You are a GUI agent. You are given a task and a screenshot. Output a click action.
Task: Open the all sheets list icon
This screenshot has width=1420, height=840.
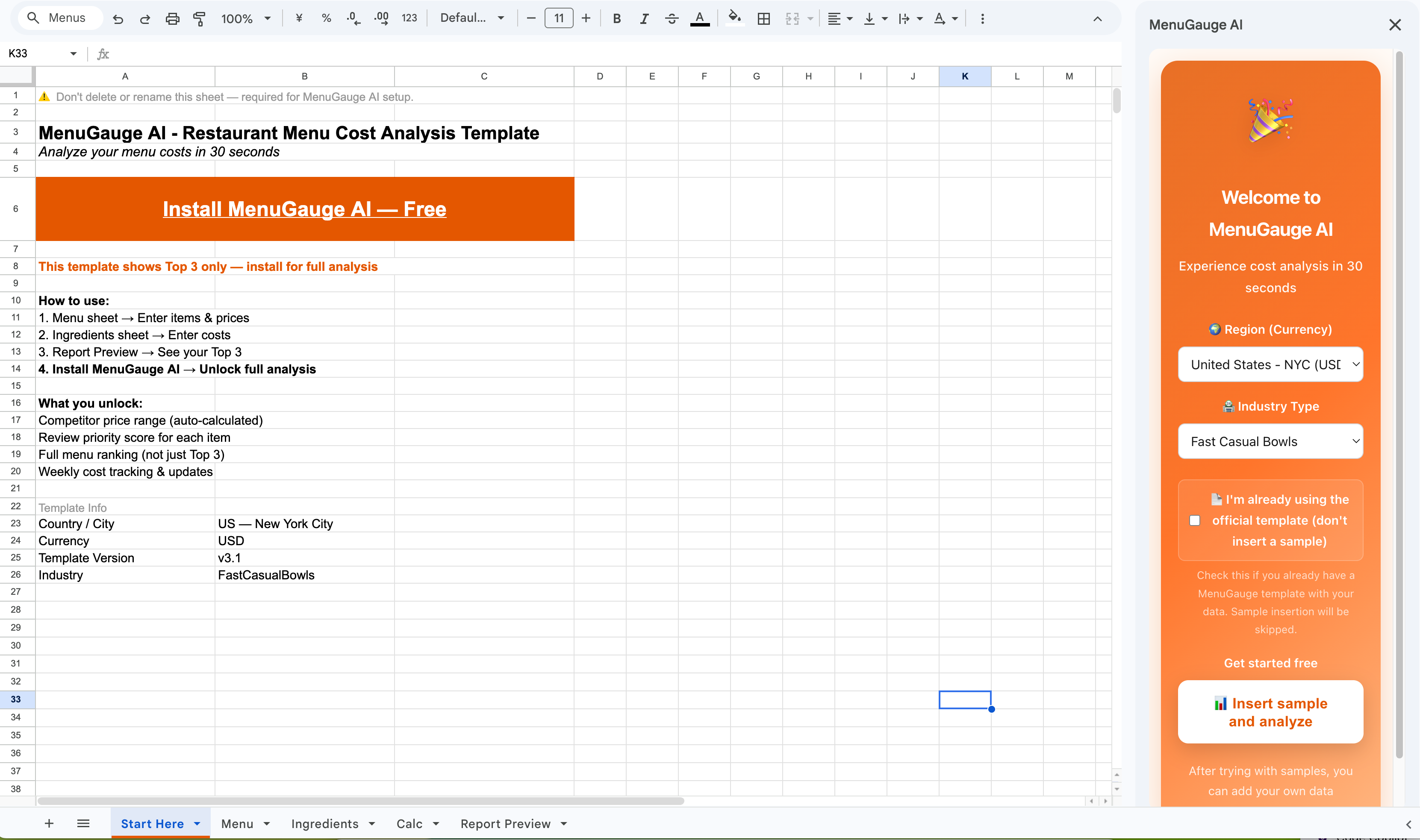[83, 823]
